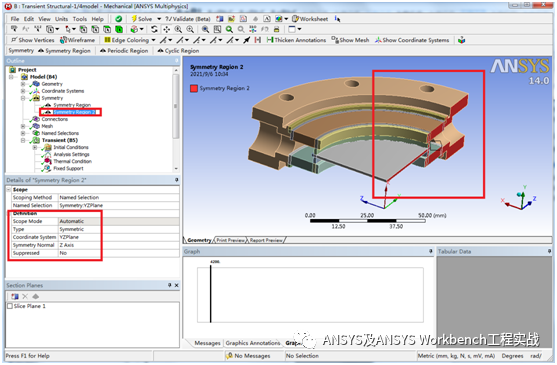Click the Viewports window icon

[292, 29]
